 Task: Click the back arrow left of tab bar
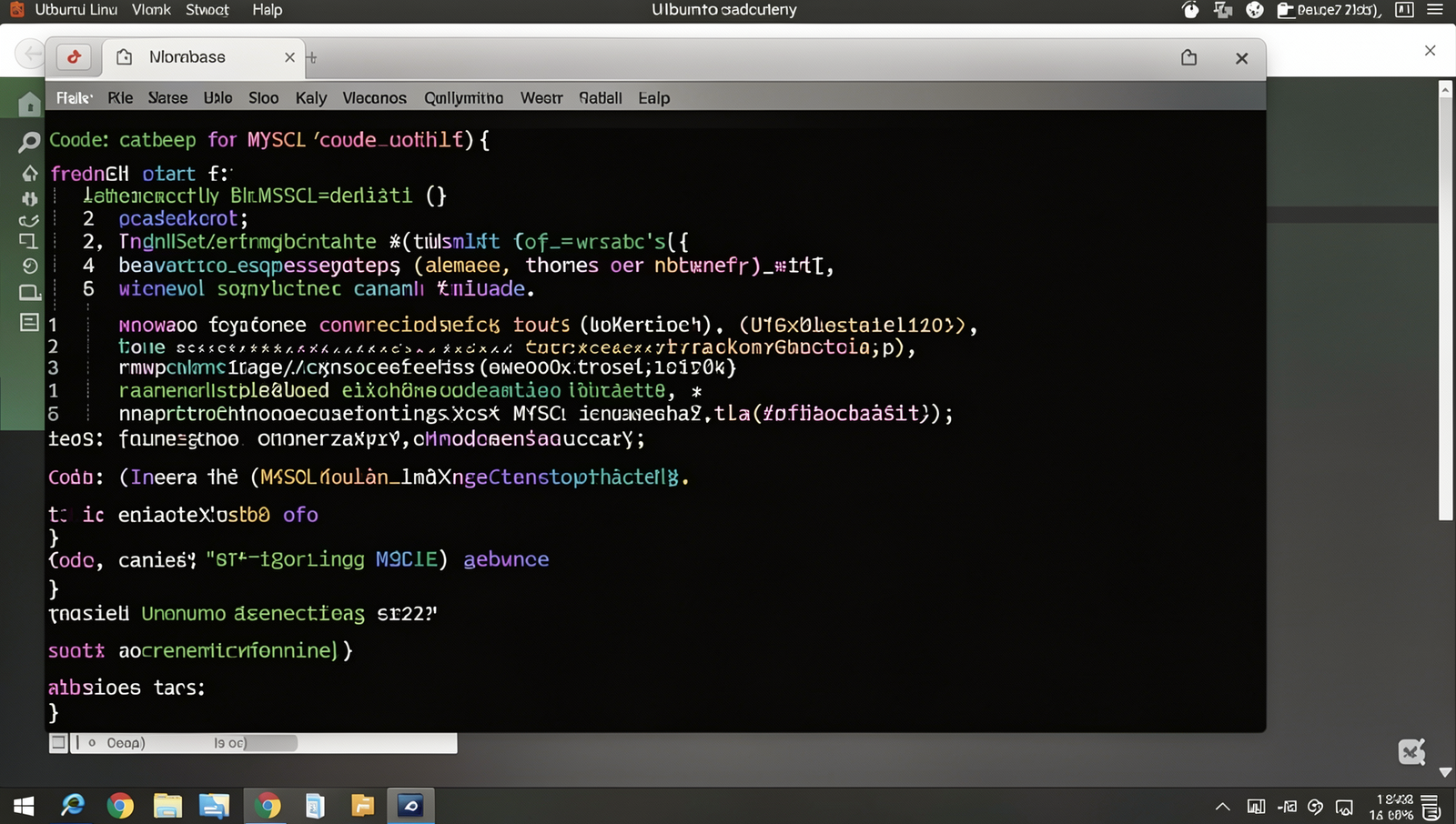tap(31, 54)
